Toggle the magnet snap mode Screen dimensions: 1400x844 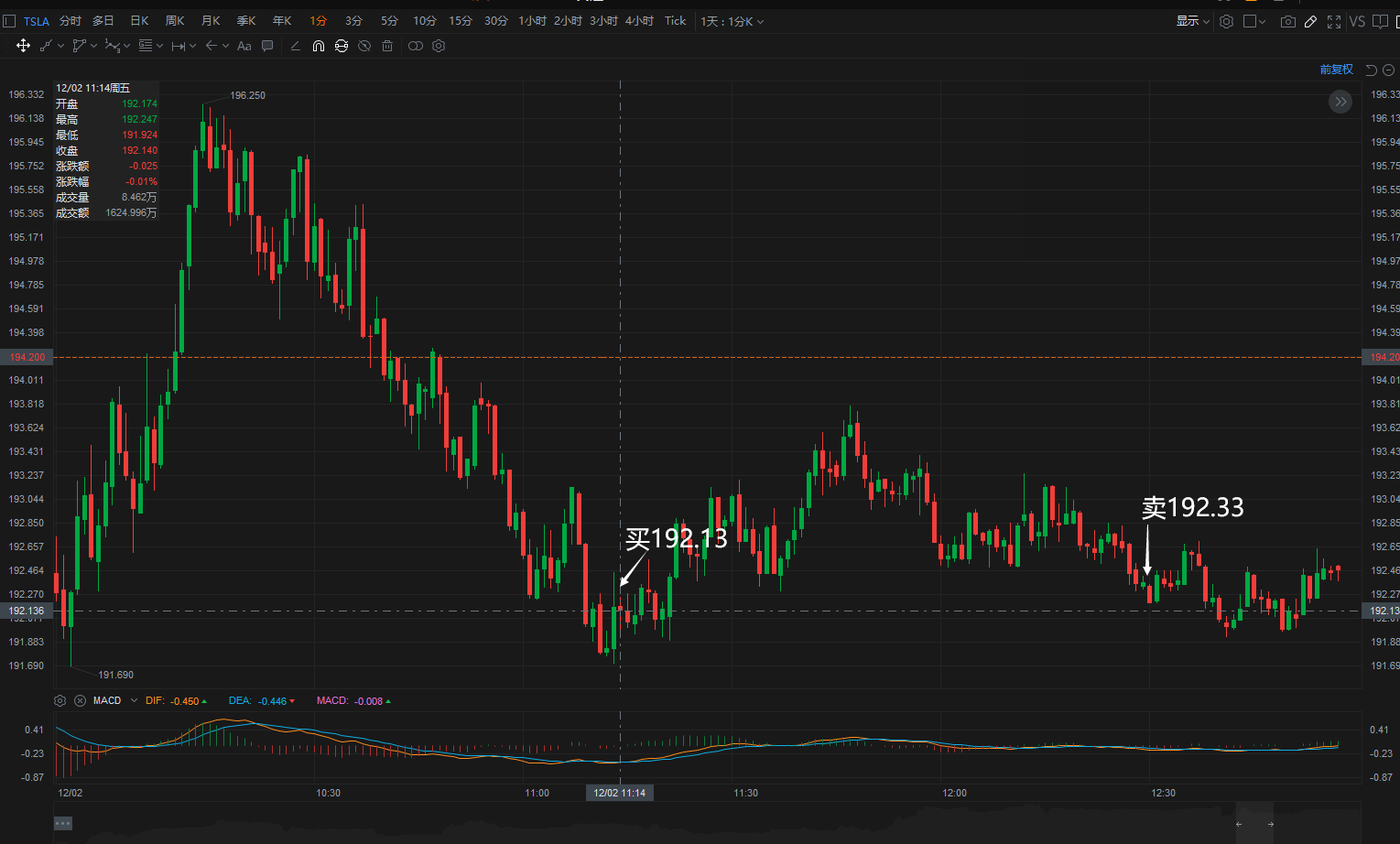(319, 46)
